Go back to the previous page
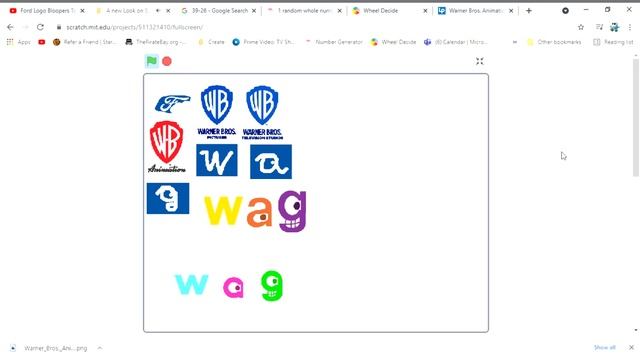 click(x=10, y=27)
